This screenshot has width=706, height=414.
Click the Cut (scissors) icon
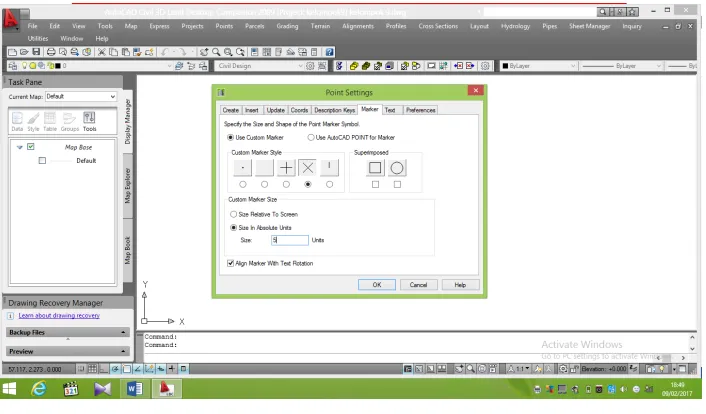tap(102, 52)
